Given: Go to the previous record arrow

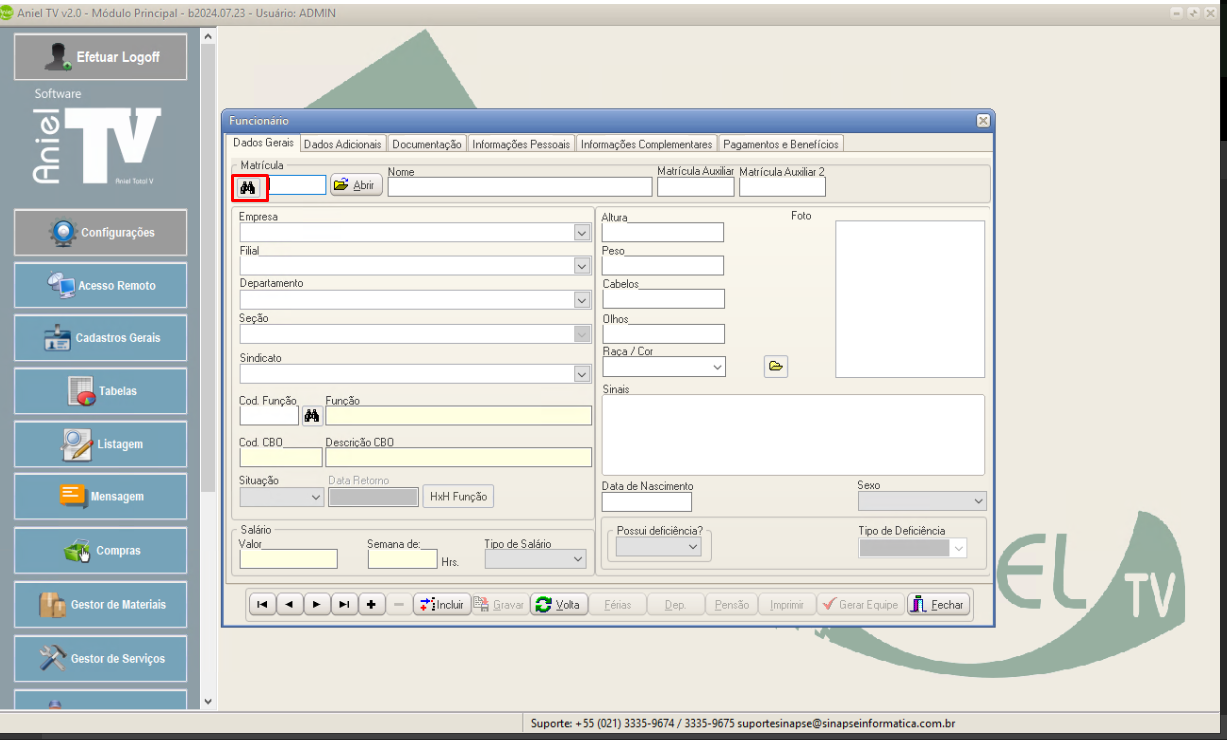Looking at the screenshot, I should coord(289,605).
